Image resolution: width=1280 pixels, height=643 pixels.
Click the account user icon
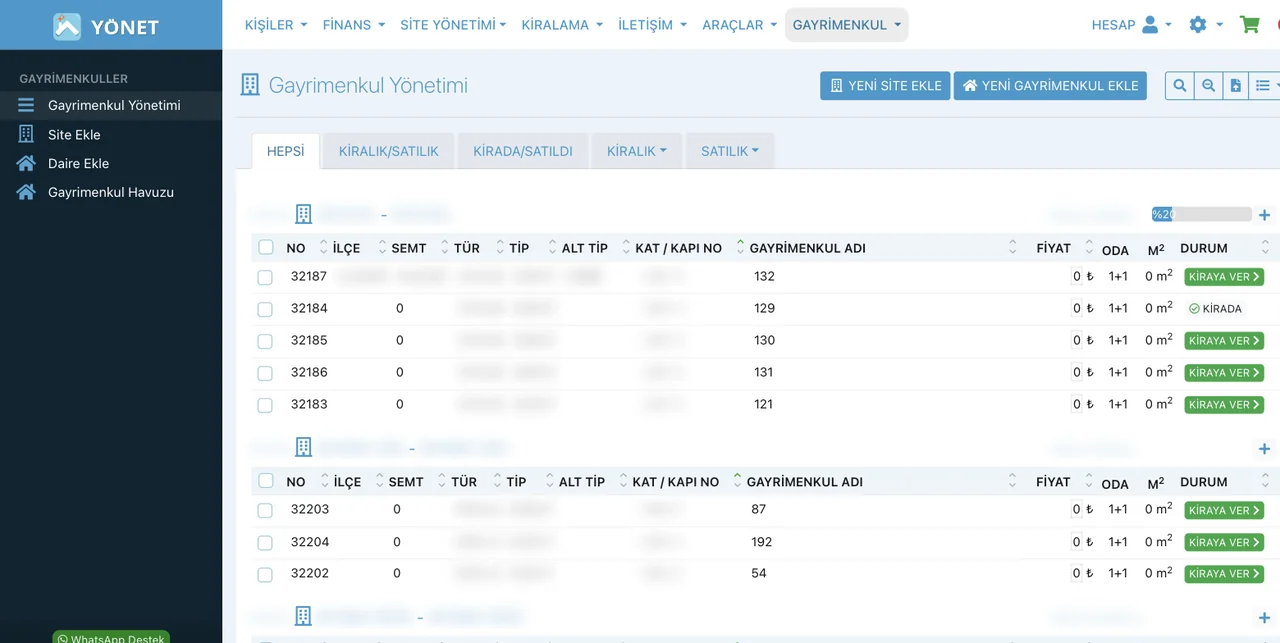tap(1150, 25)
